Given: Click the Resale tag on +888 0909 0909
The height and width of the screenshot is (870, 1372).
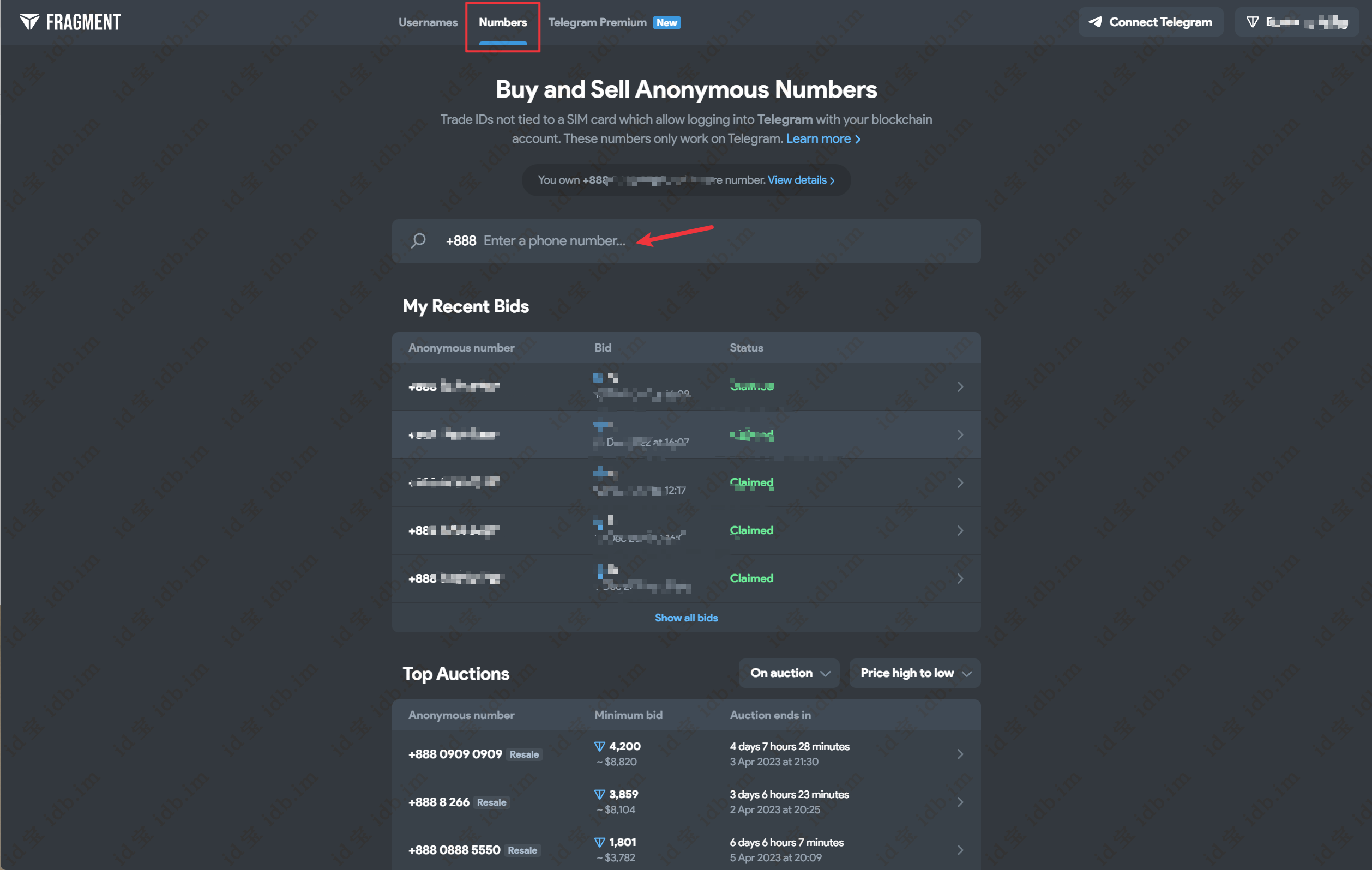Looking at the screenshot, I should pos(524,754).
